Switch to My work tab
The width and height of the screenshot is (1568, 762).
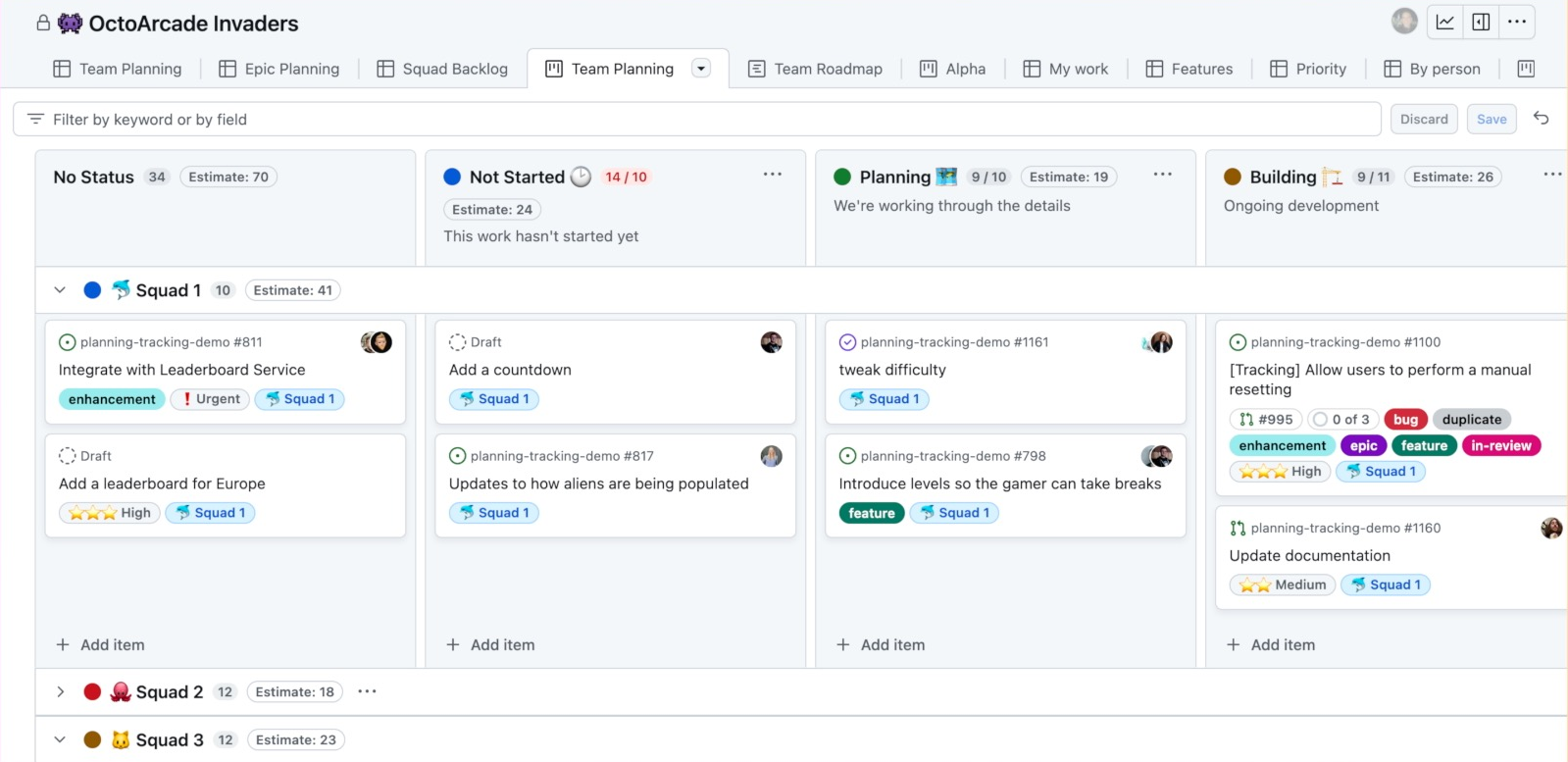tap(1066, 69)
